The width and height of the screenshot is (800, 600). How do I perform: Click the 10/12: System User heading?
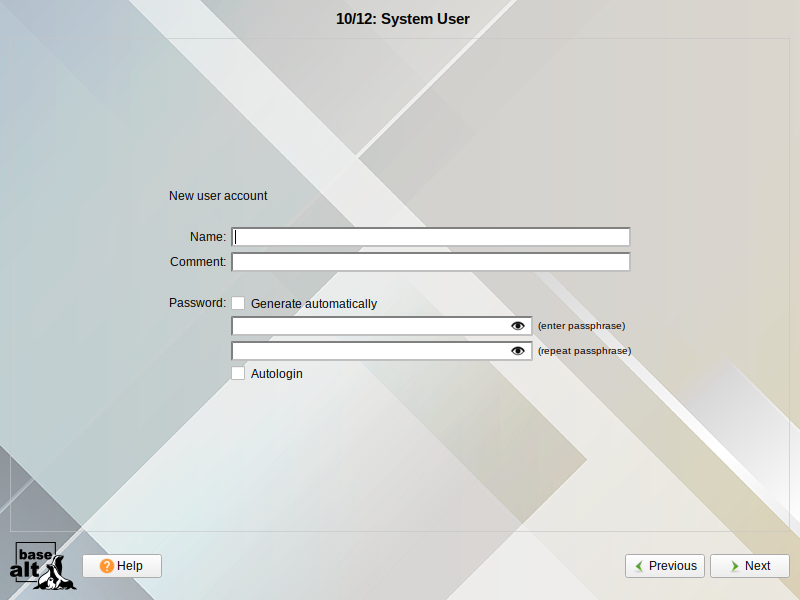coord(403,19)
